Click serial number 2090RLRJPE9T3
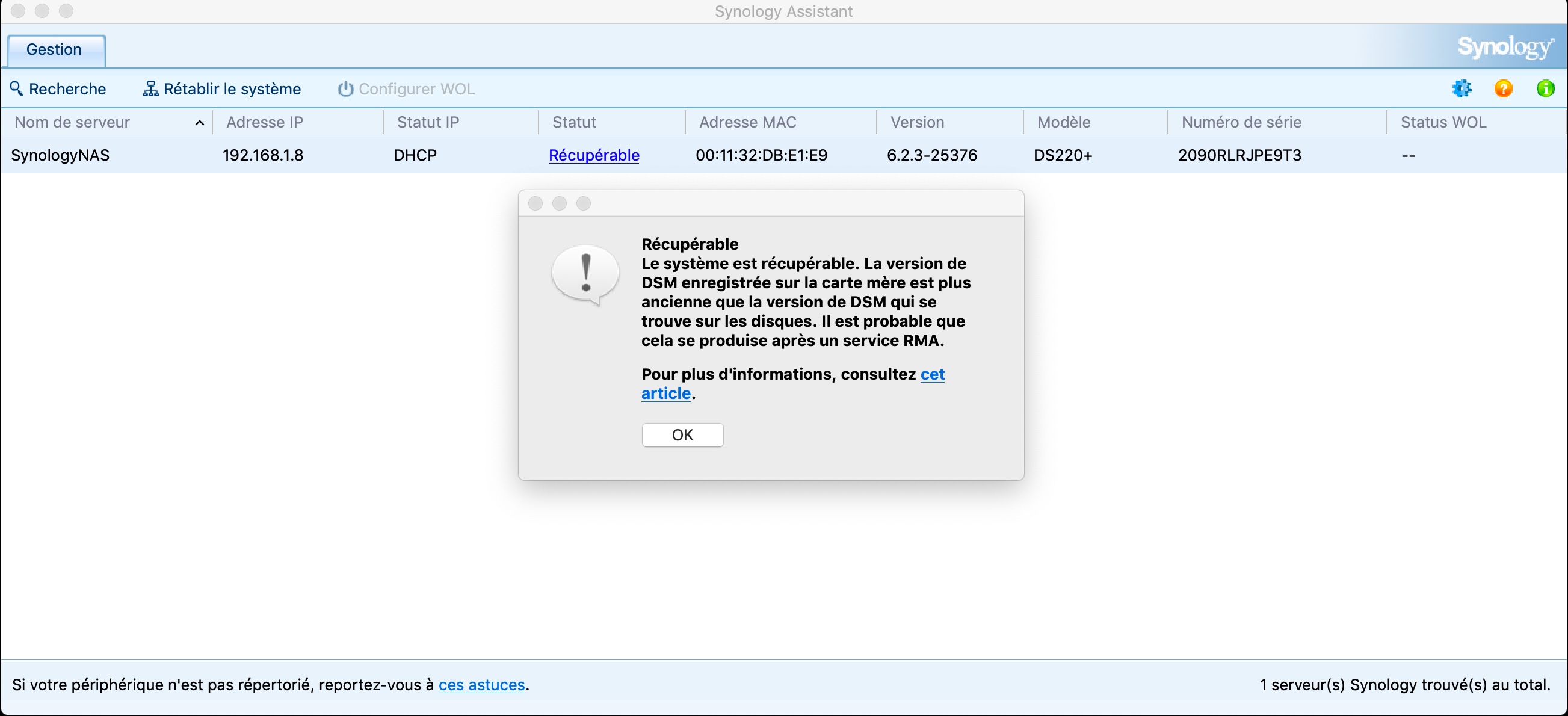Image resolution: width=1568 pixels, height=716 pixels. 1239,155
